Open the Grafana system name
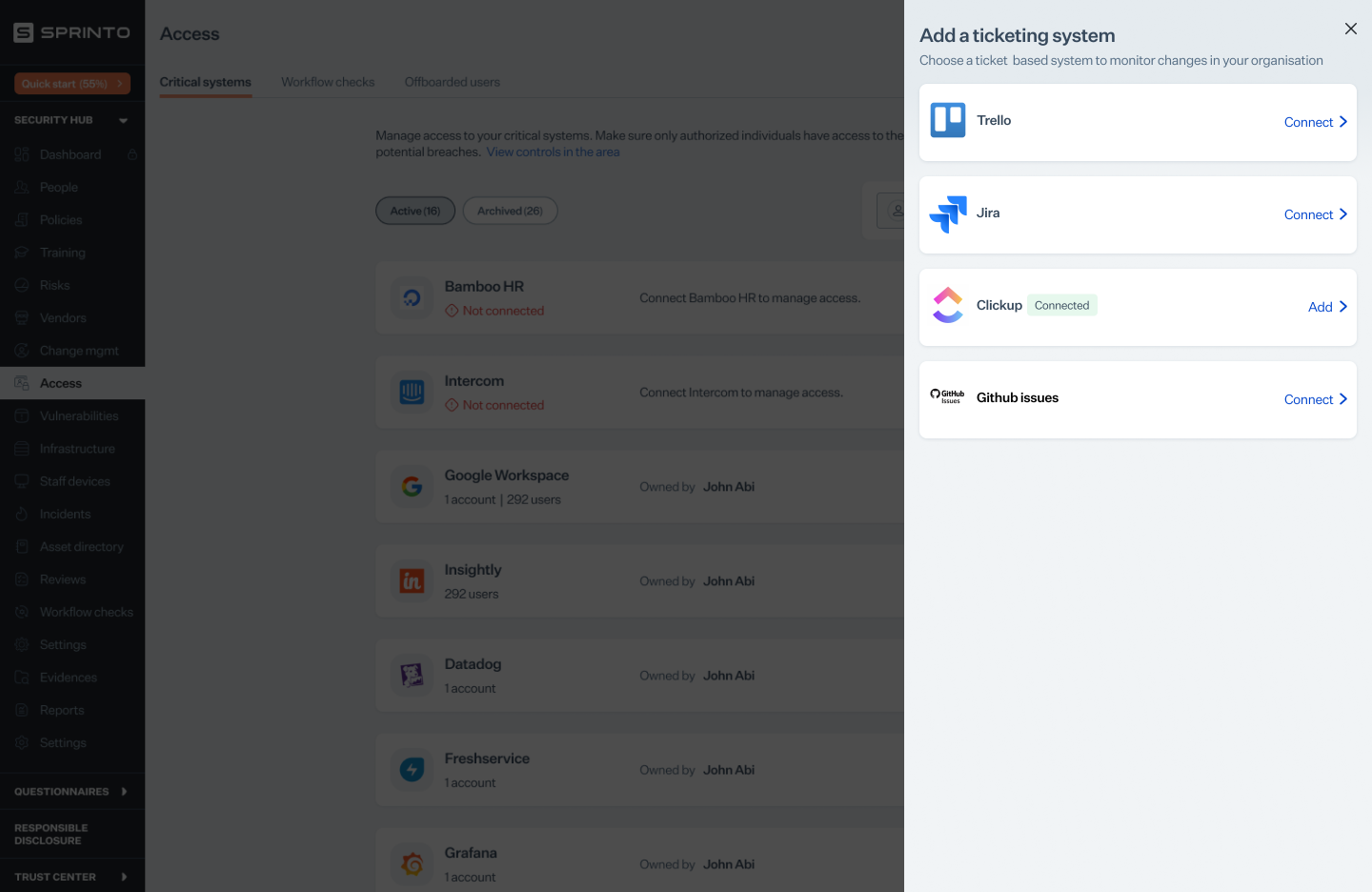 click(x=471, y=852)
